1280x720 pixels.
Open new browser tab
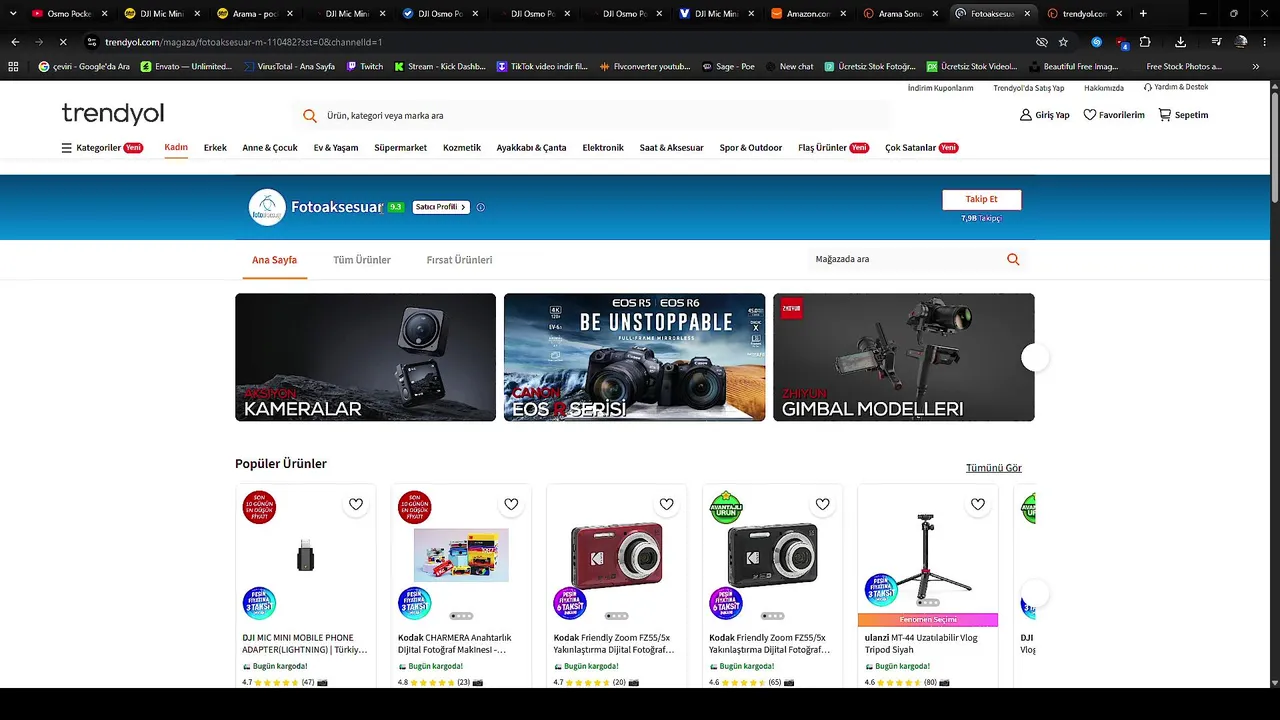(x=1143, y=14)
